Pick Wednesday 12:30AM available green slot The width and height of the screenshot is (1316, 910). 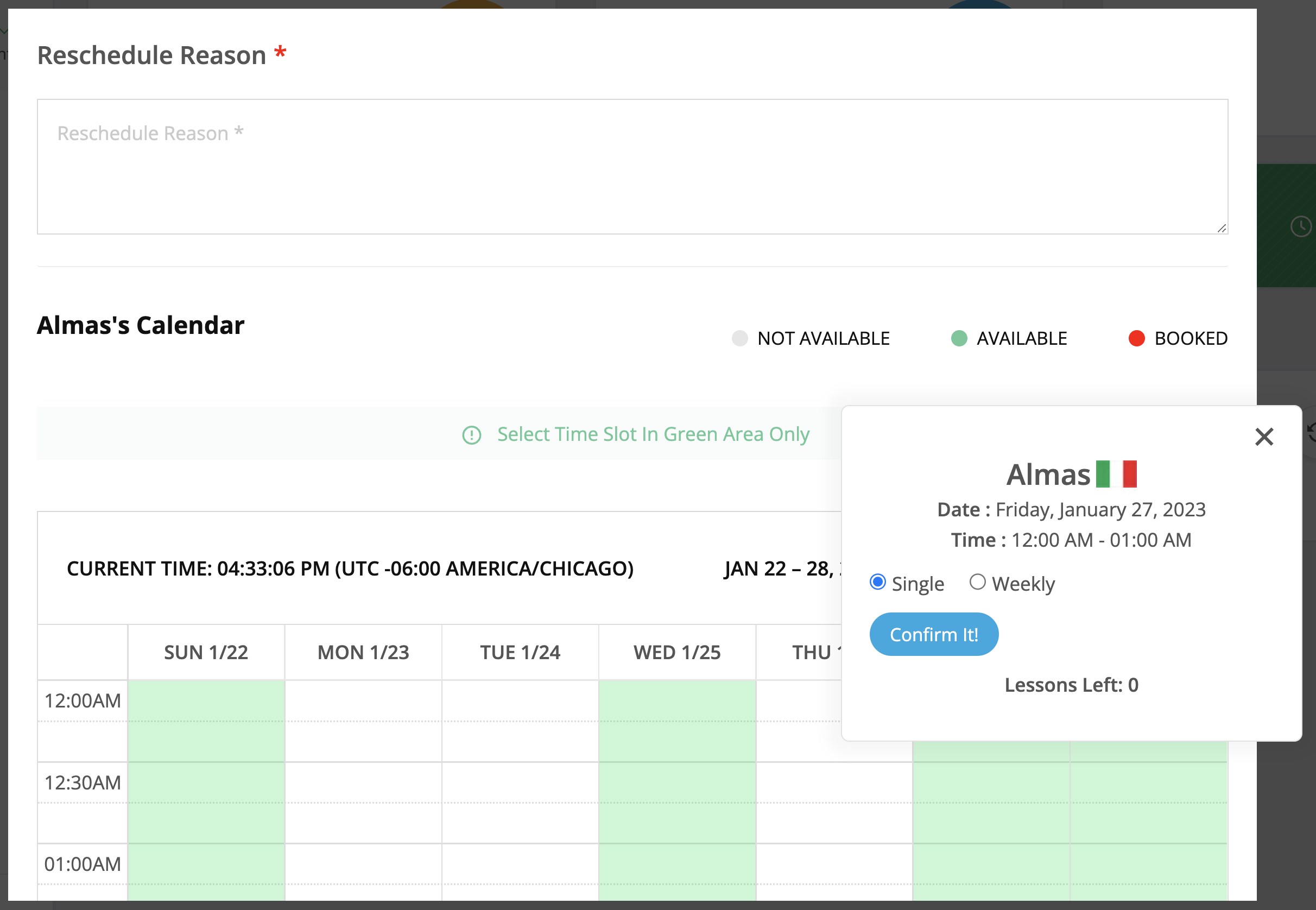(x=676, y=783)
